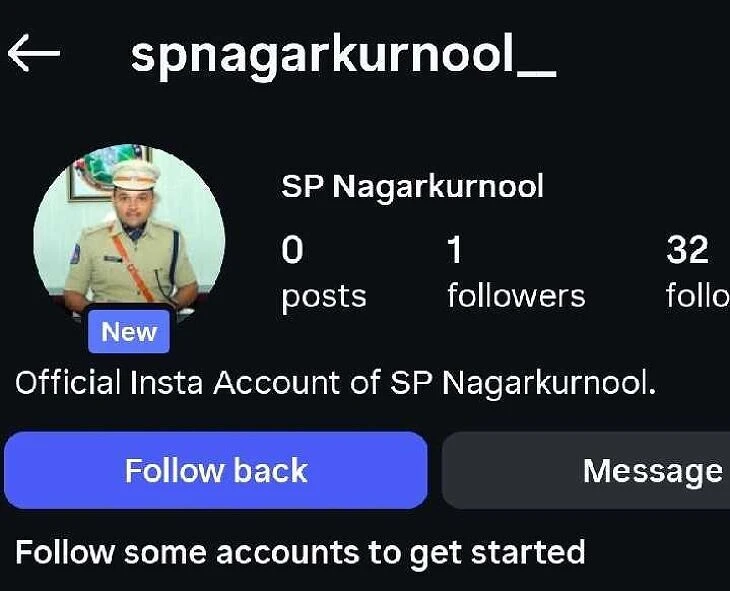Click the officer's cap in profile photo

coord(136,175)
